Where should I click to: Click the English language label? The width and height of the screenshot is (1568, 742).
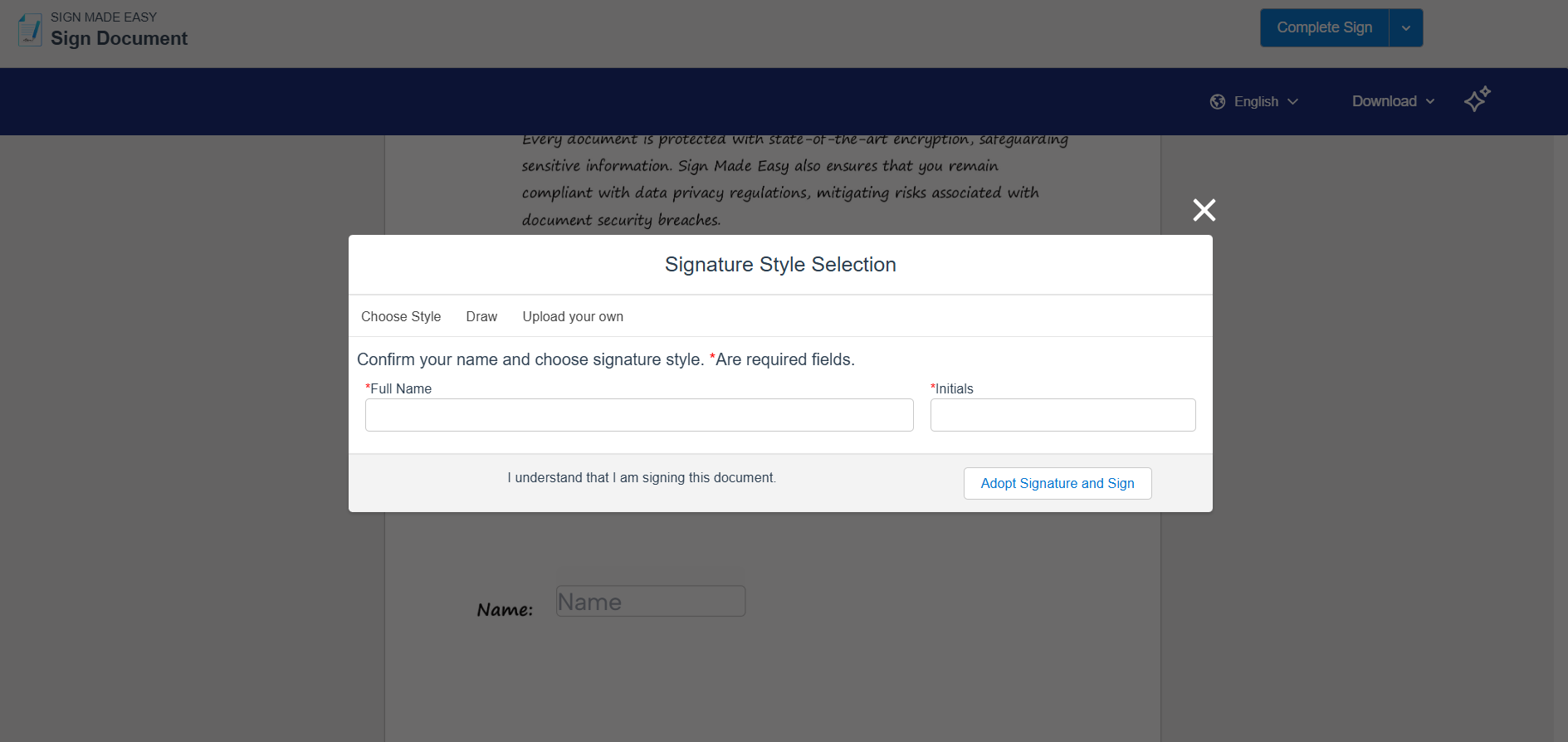(x=1256, y=101)
